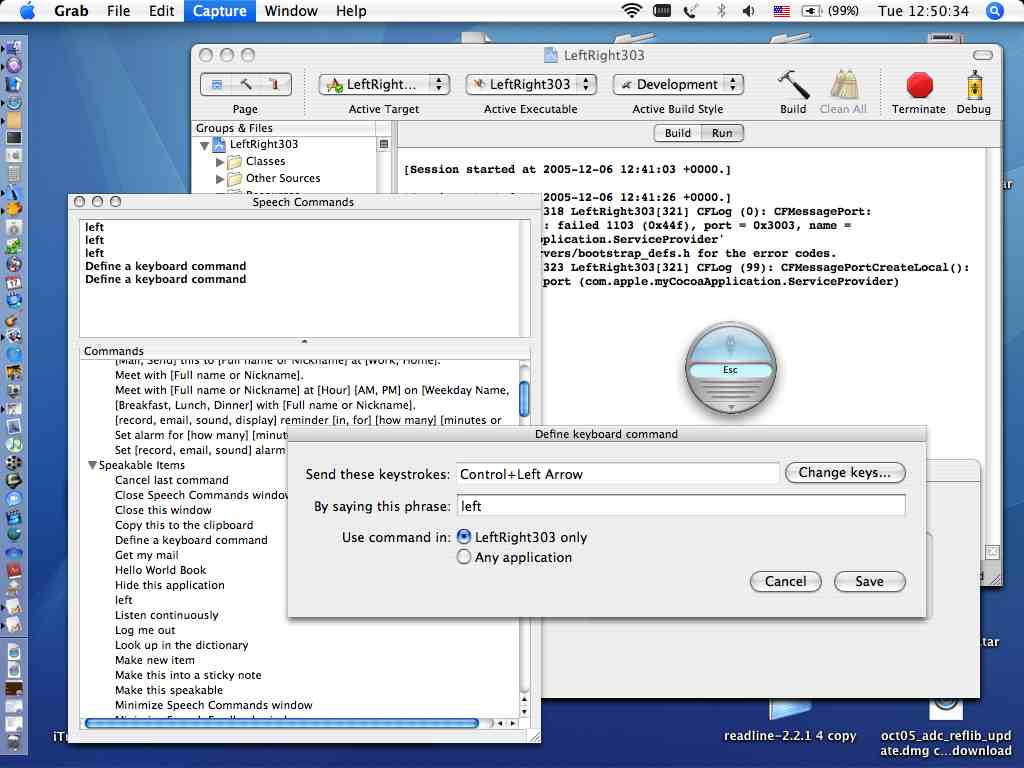Click the Other Sources folder icon
Viewport: 1024px width, 768px height.
234,178
